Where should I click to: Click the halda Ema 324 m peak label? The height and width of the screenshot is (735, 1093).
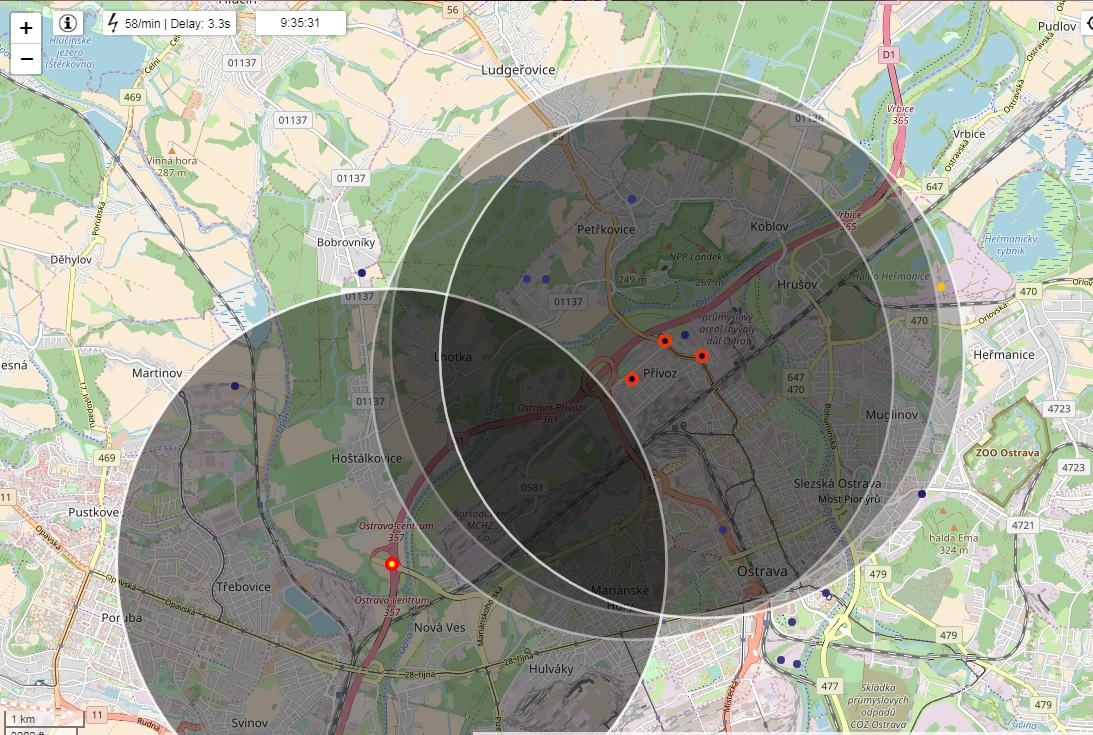click(x=954, y=543)
